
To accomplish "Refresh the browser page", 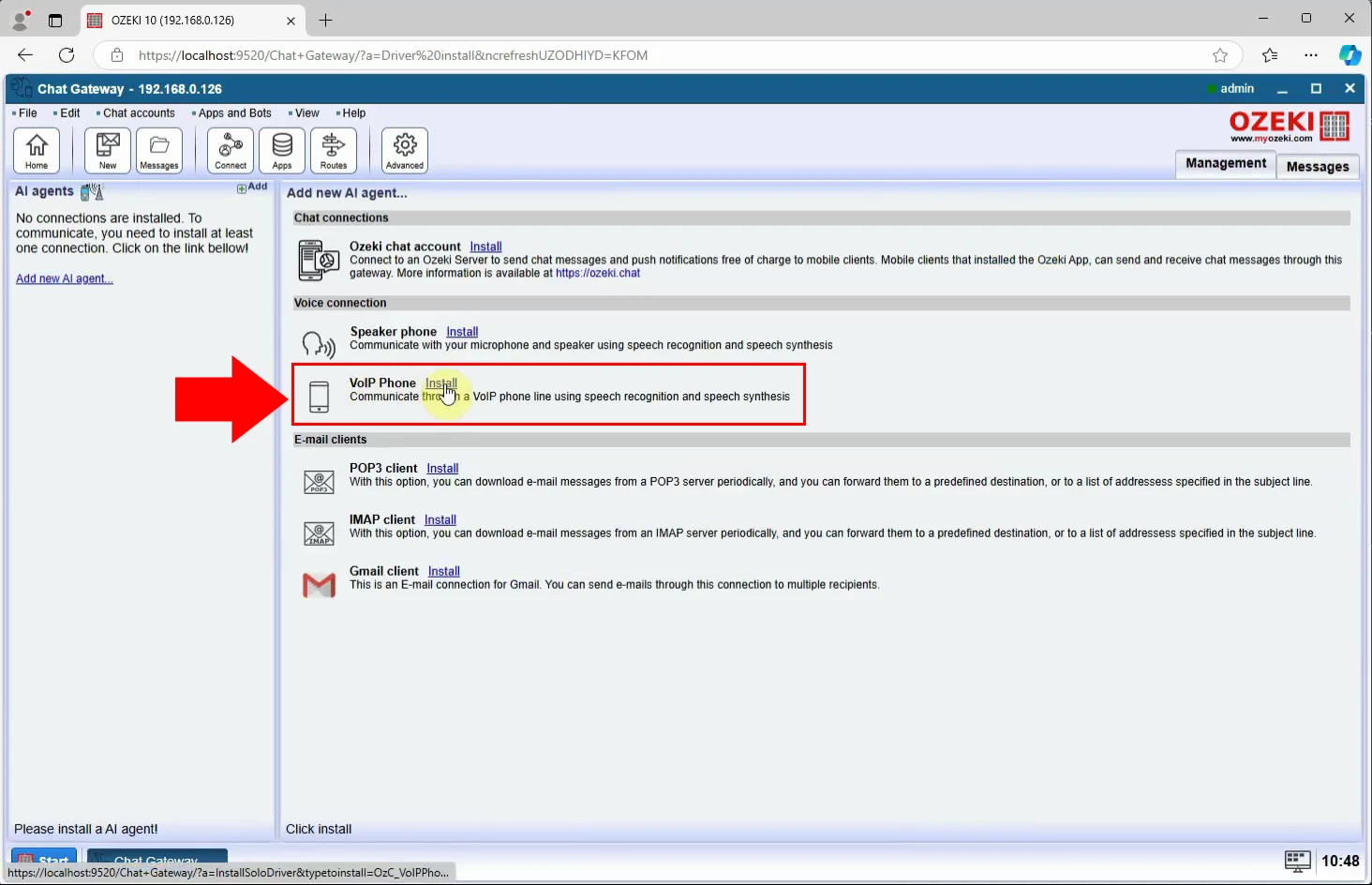I will 67,55.
